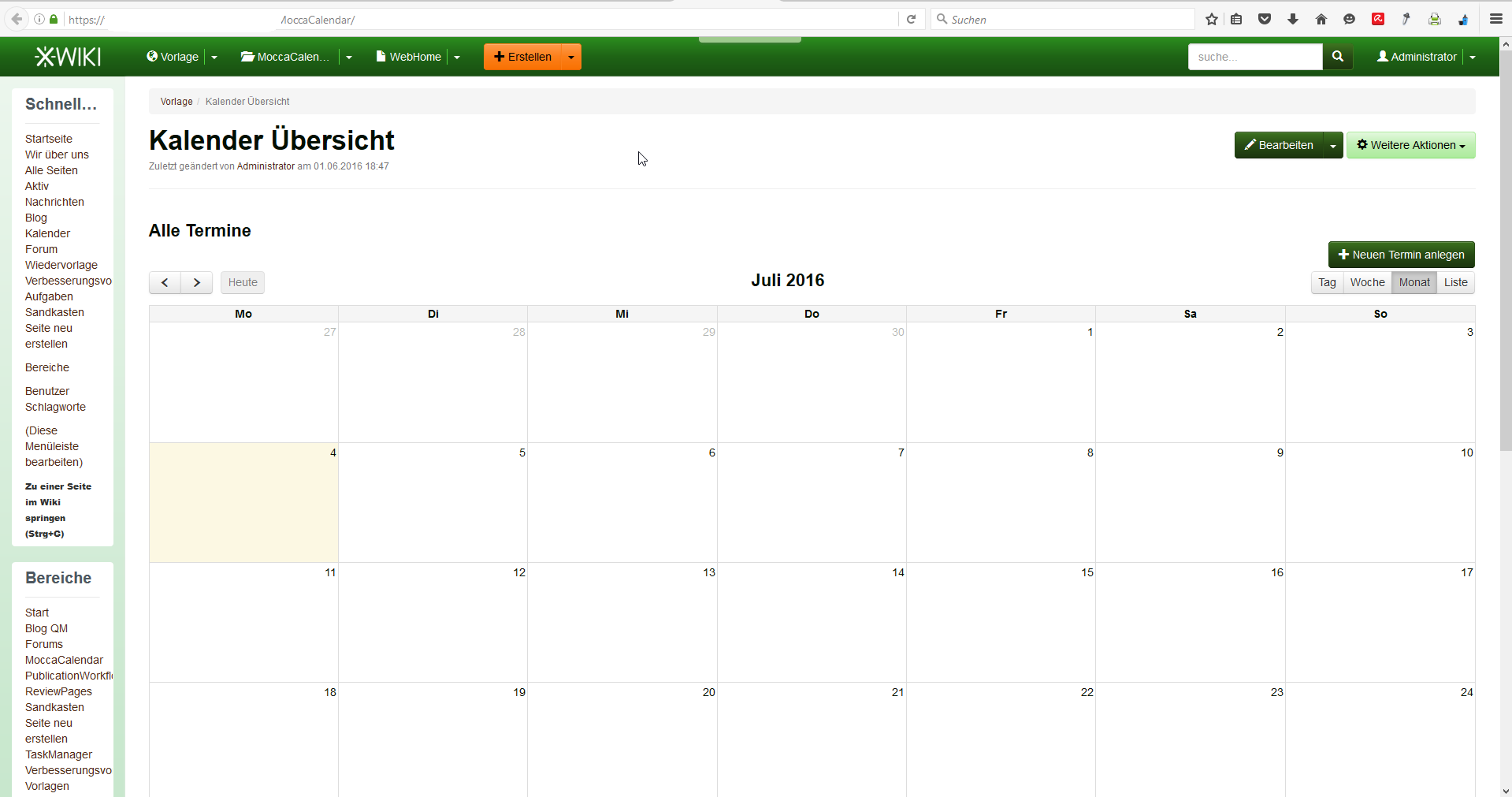This screenshot has height=797, width=1512.
Task: Switch calendar to Liste view
Action: 1455,282
